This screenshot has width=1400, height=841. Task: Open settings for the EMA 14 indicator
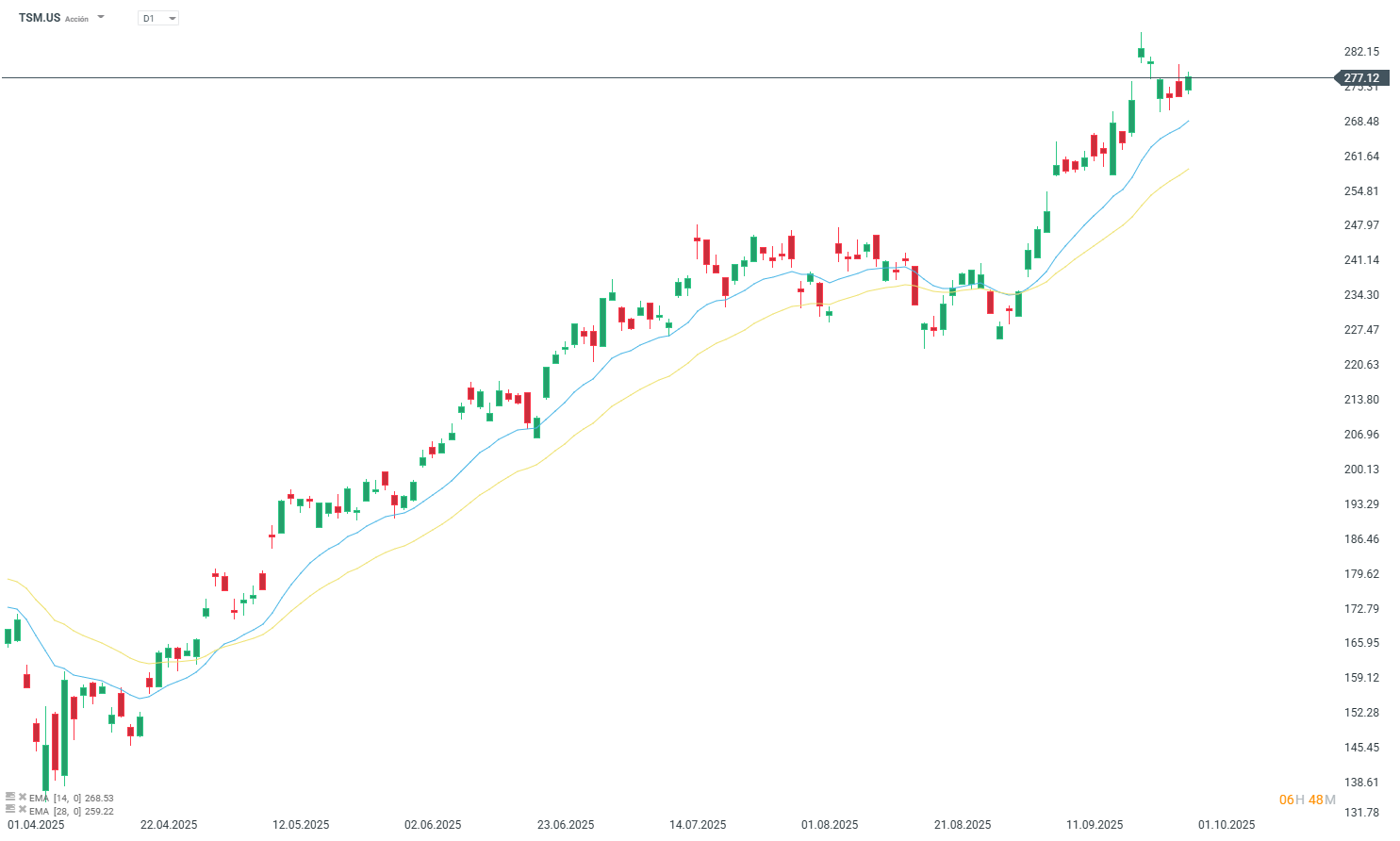[10, 798]
